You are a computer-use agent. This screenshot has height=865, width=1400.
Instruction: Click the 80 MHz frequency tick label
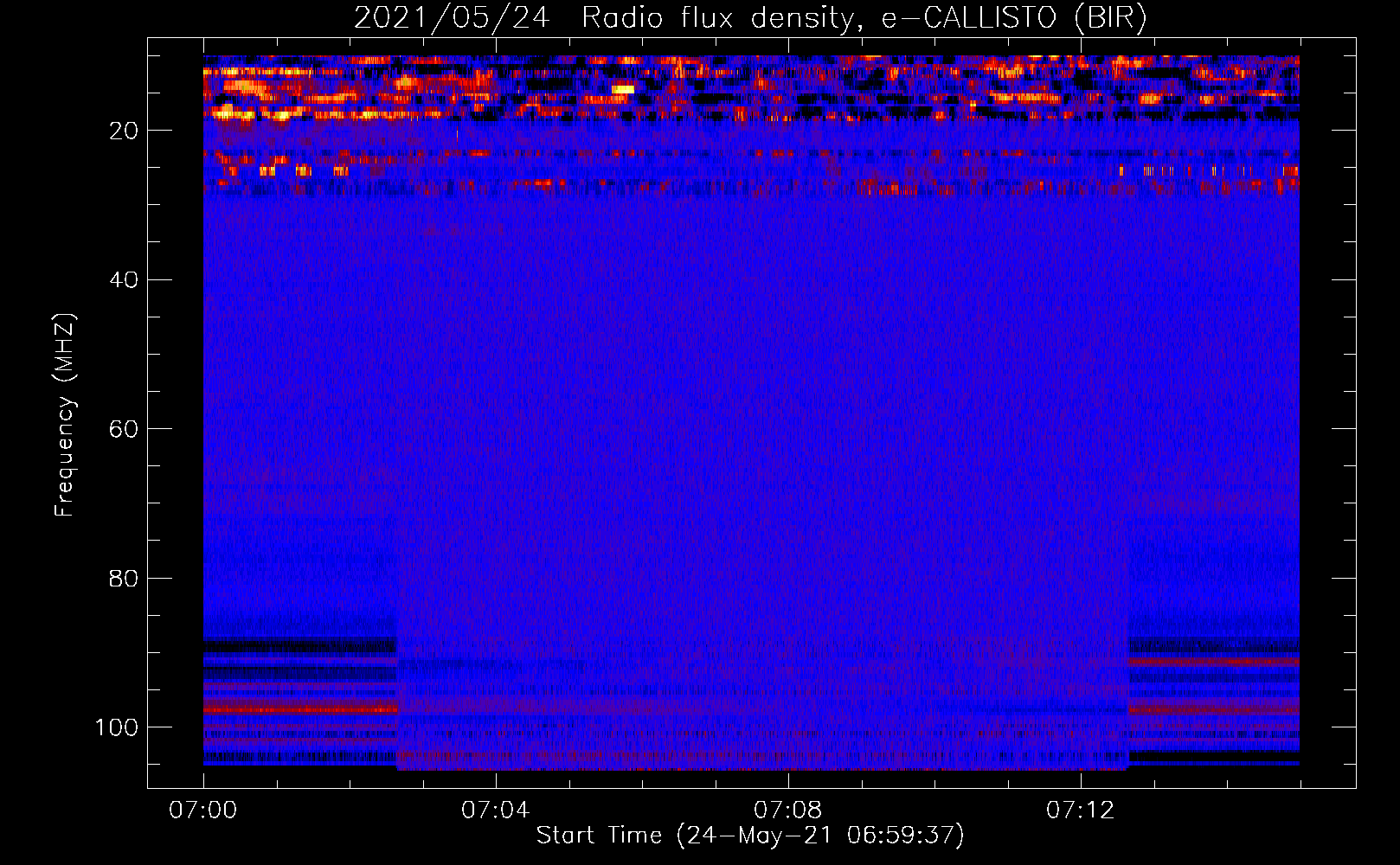point(125,578)
